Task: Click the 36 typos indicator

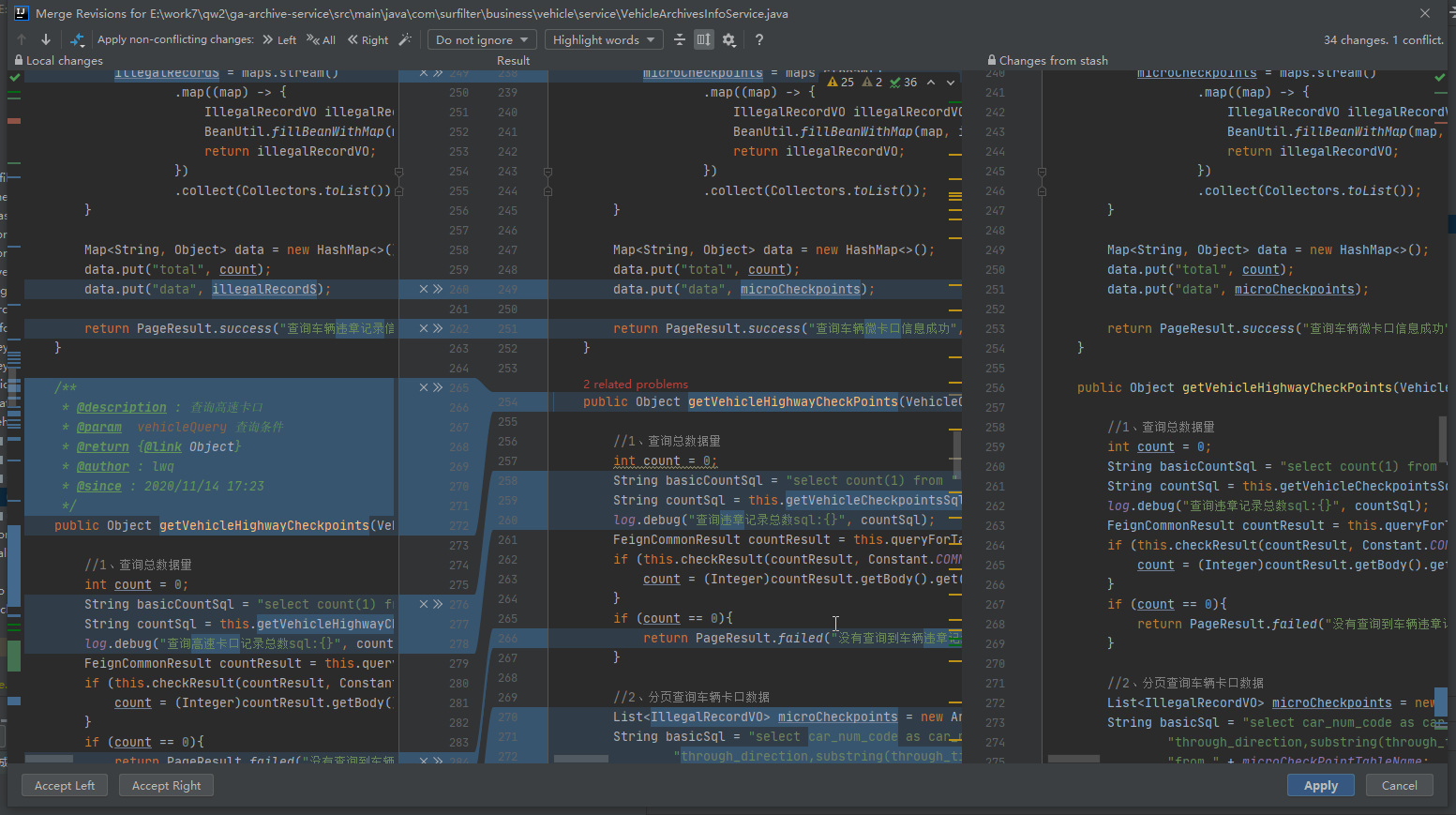Action: point(904,83)
